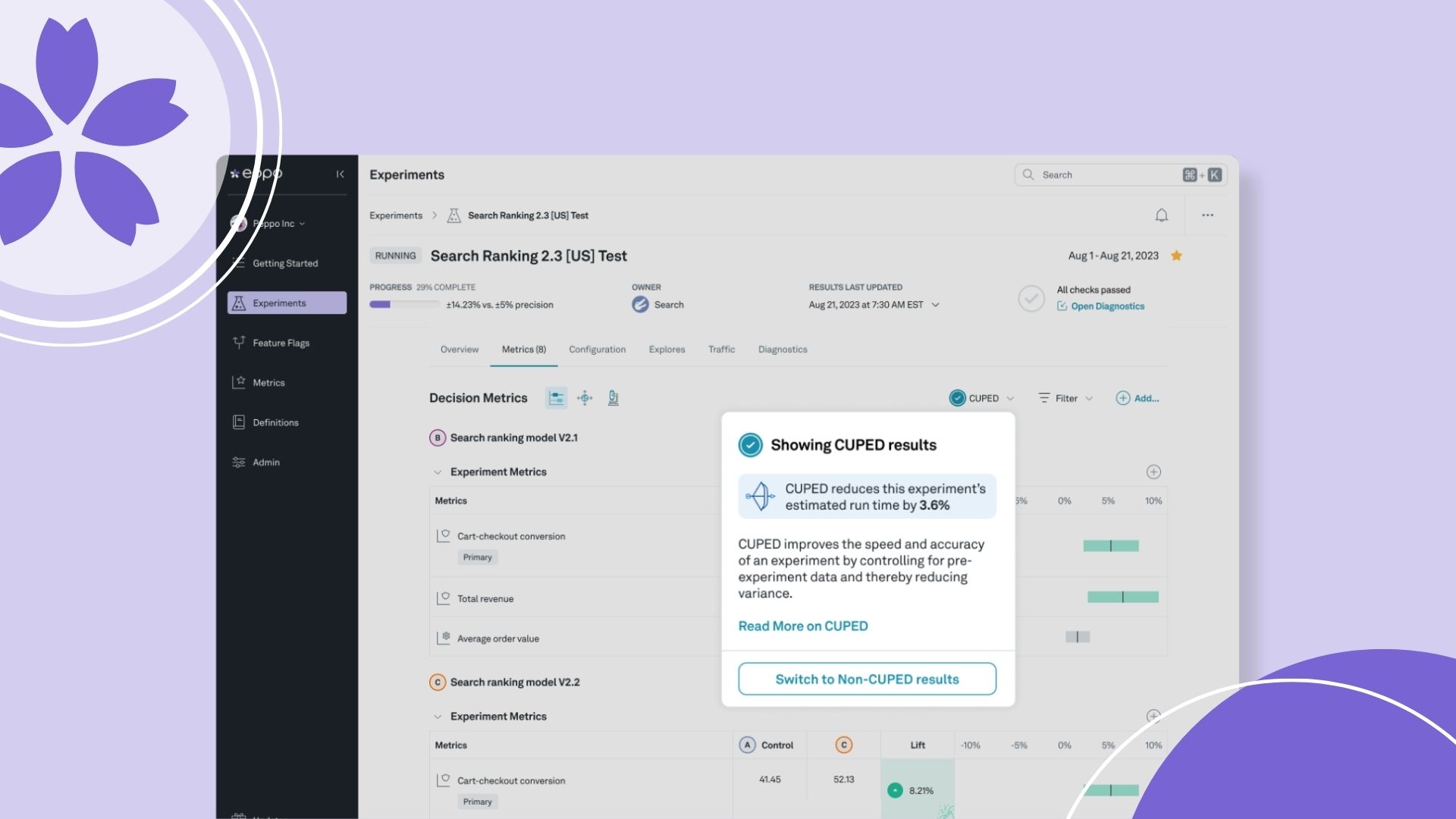This screenshot has width=1456, height=819.
Task: Select the crosshair view icon beside Decision Metrics
Action: [585, 398]
